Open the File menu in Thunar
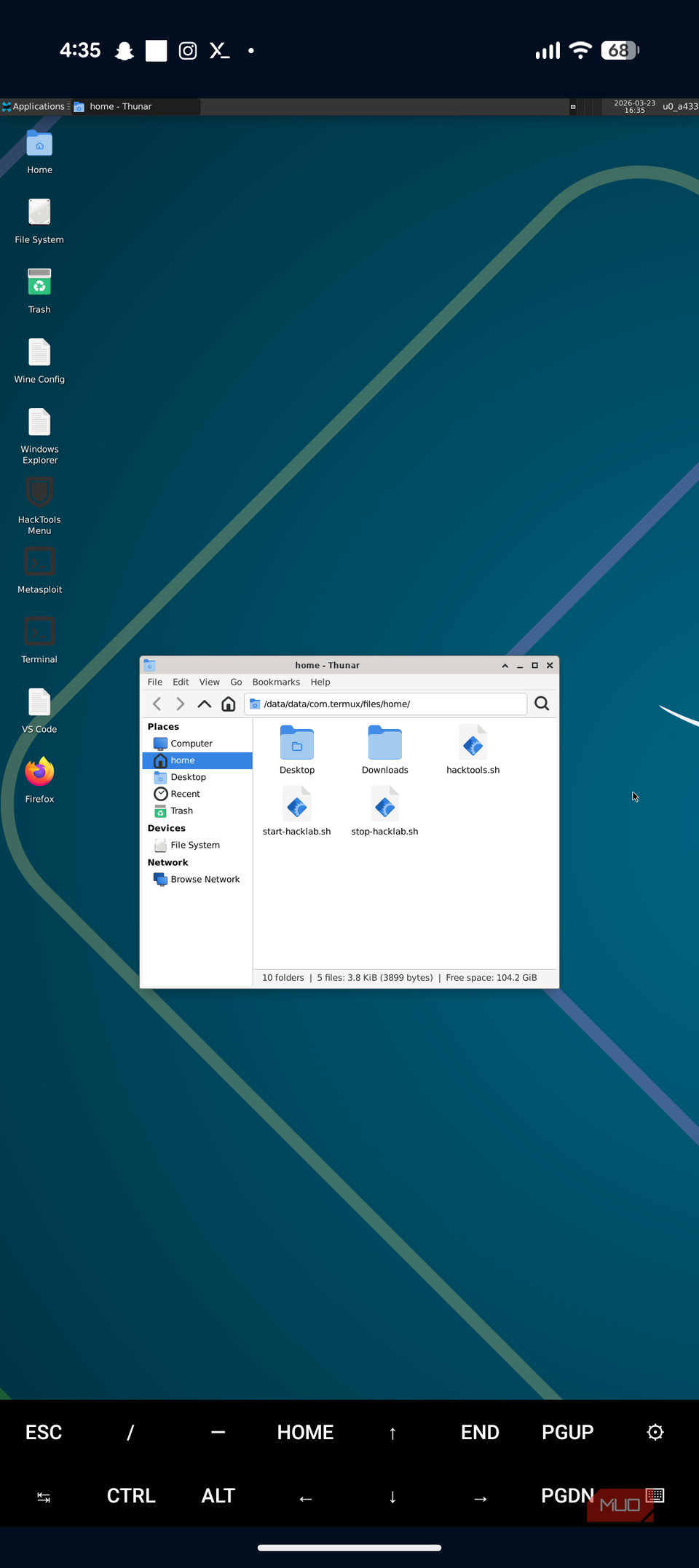Screen dimensions: 699x1568 click(x=155, y=682)
